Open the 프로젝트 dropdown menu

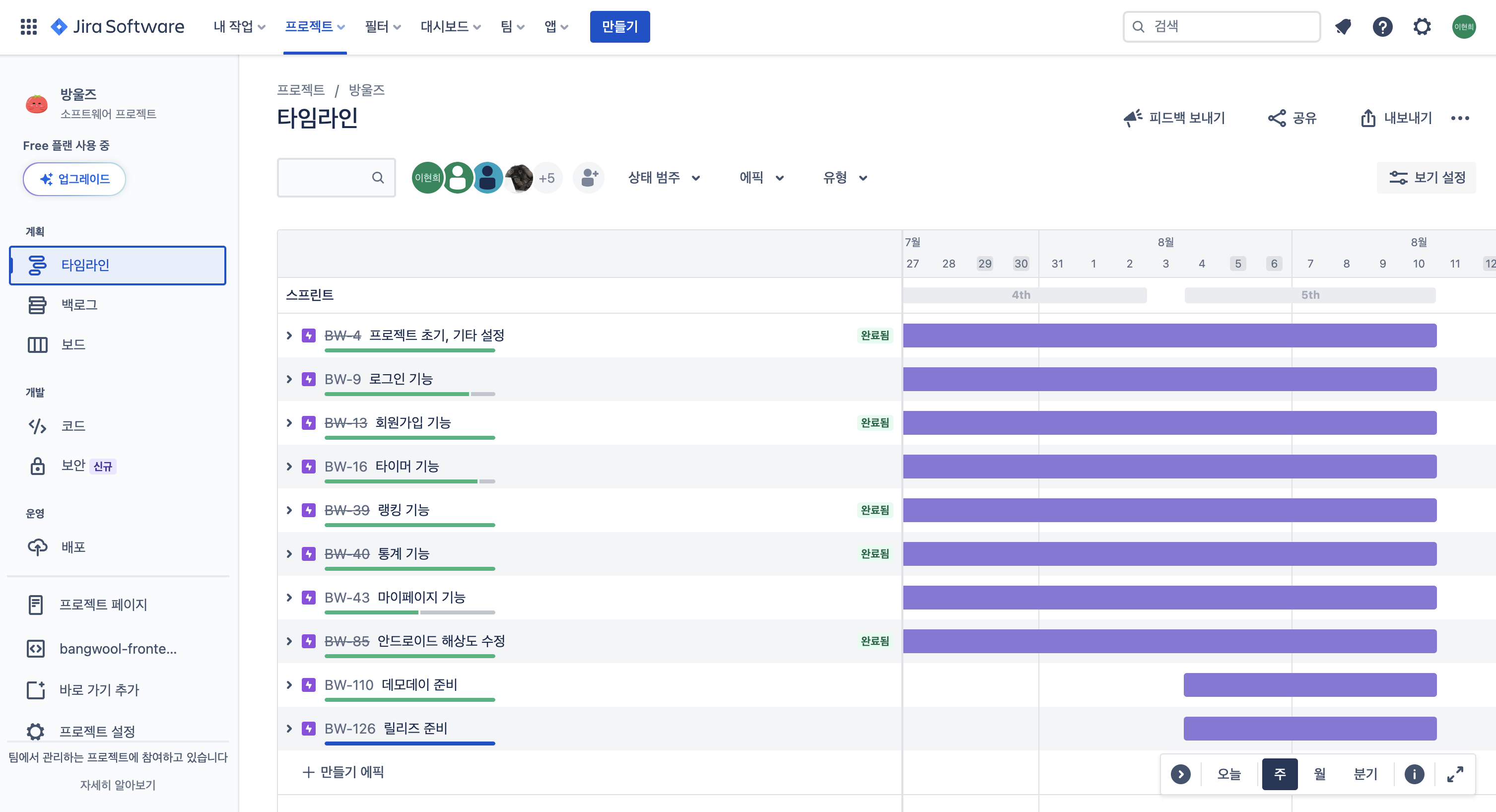point(315,27)
